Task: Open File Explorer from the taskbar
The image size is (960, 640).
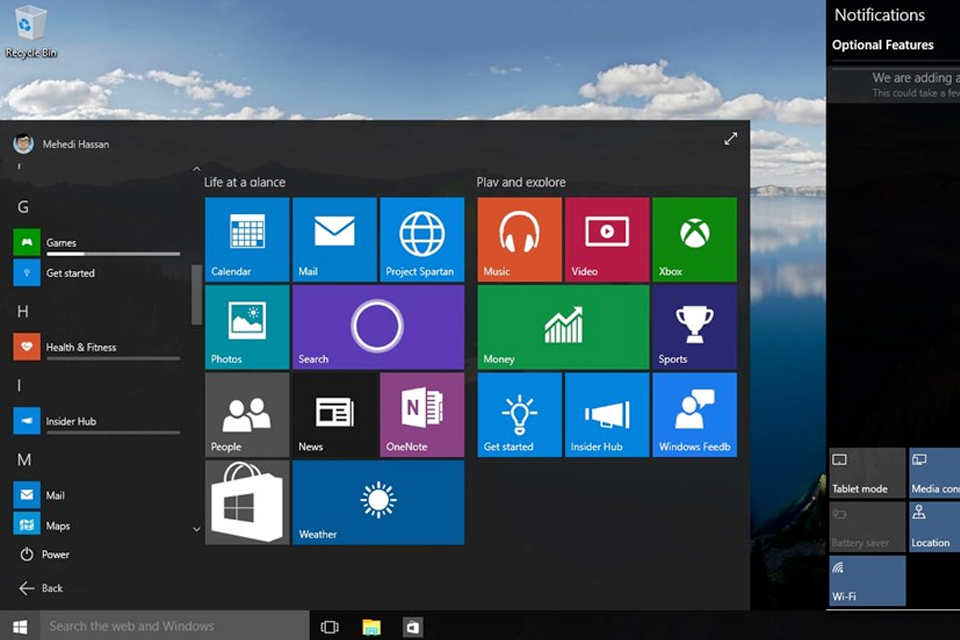Action: 371,627
